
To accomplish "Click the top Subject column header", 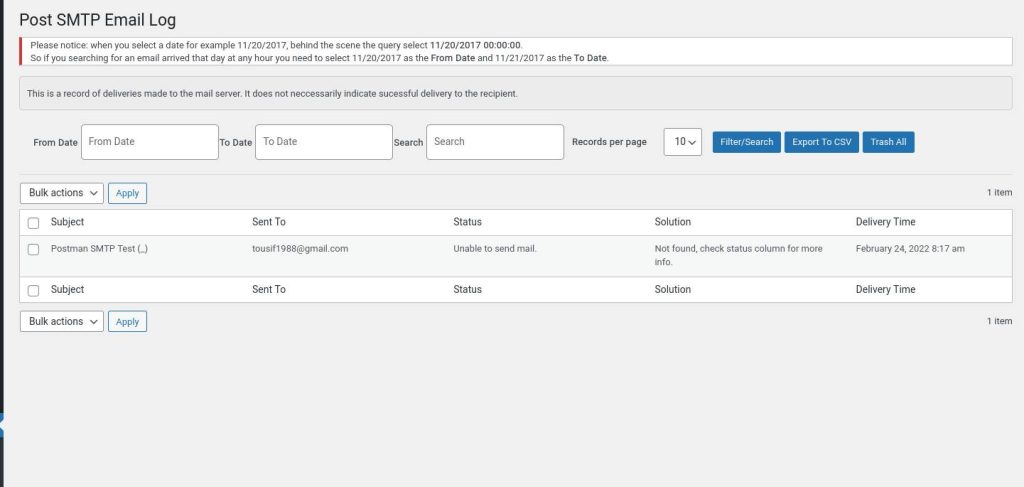I will tap(67, 222).
